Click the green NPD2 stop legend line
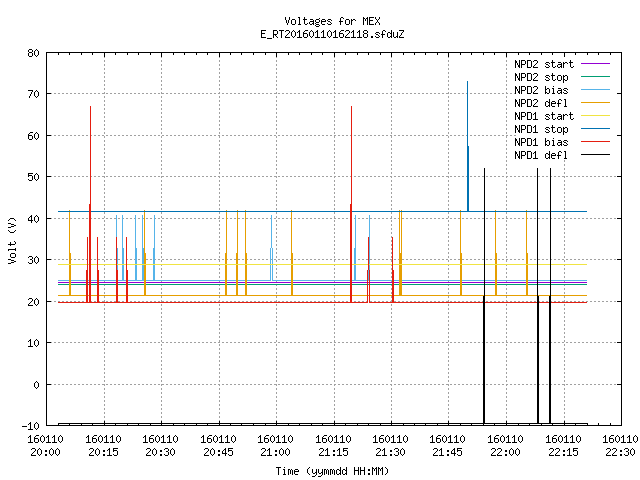Screen dimensions: 640x480 click(595, 77)
